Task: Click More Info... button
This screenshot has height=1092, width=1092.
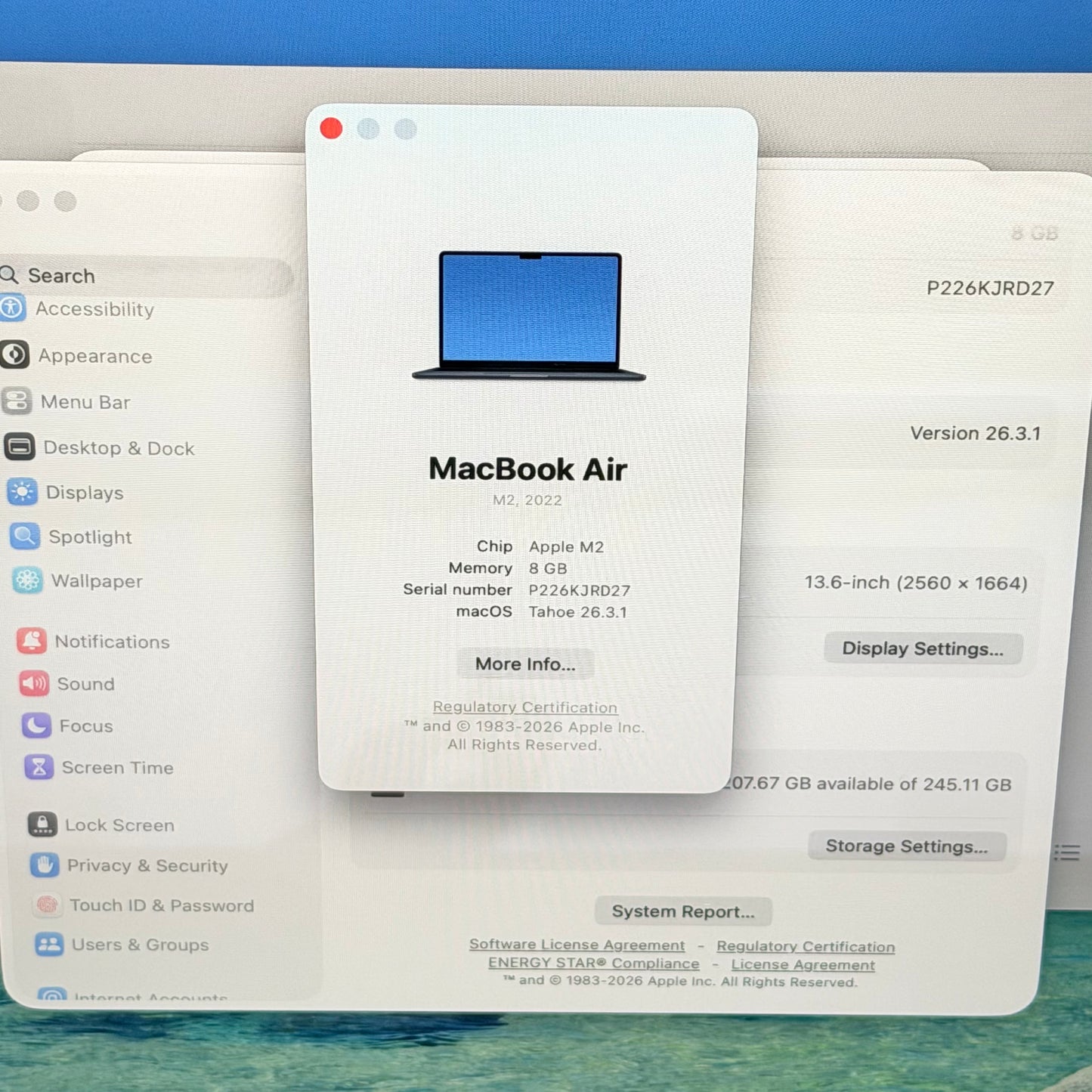Action: [x=525, y=664]
